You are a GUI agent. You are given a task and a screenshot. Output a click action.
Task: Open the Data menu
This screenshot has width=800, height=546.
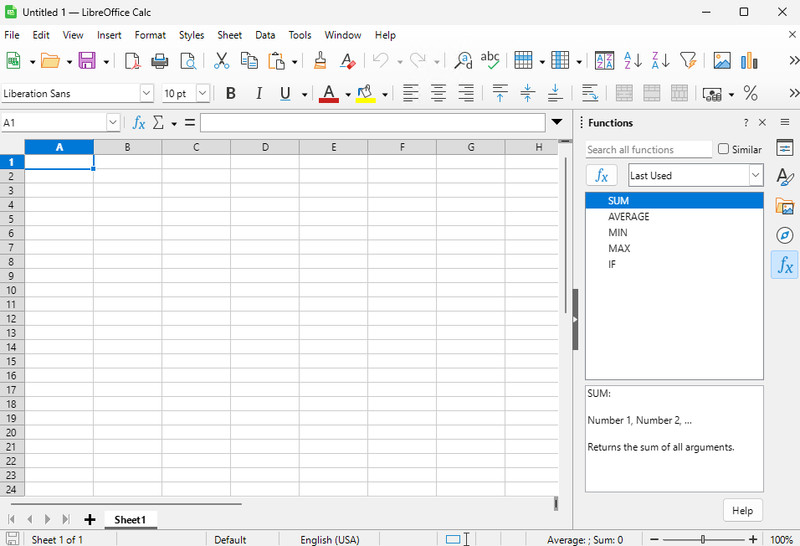pos(265,35)
